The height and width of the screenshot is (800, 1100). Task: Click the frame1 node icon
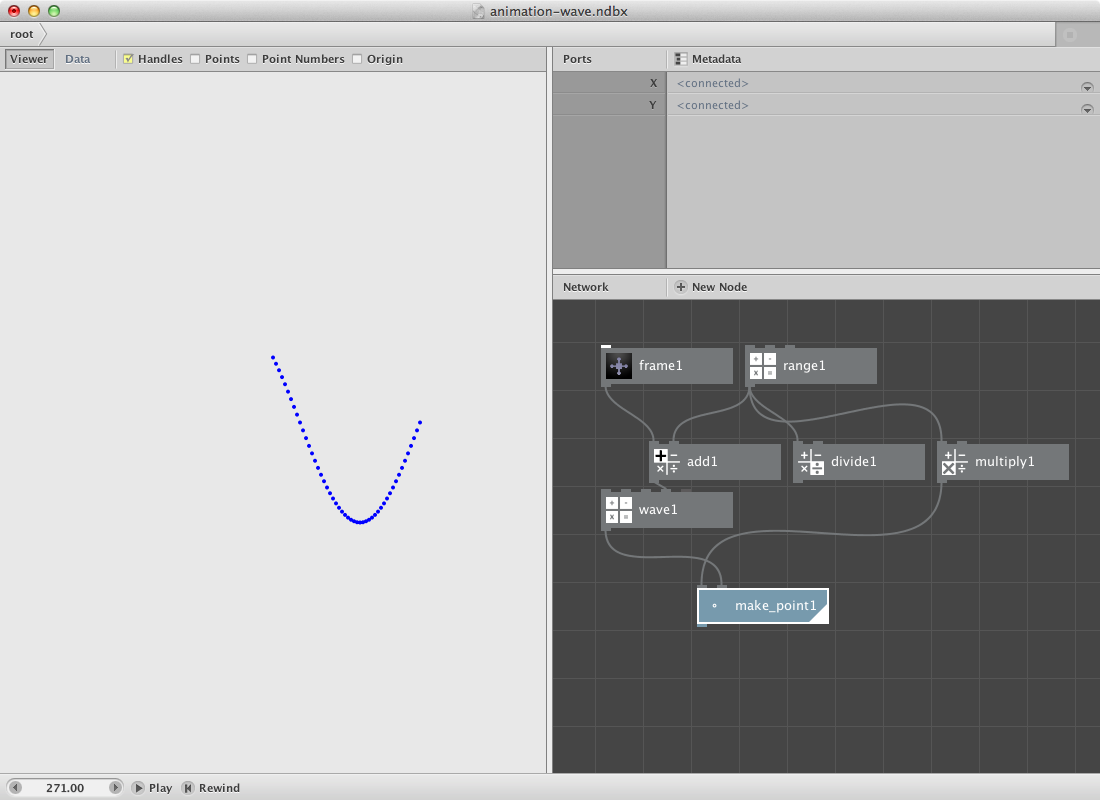point(618,366)
